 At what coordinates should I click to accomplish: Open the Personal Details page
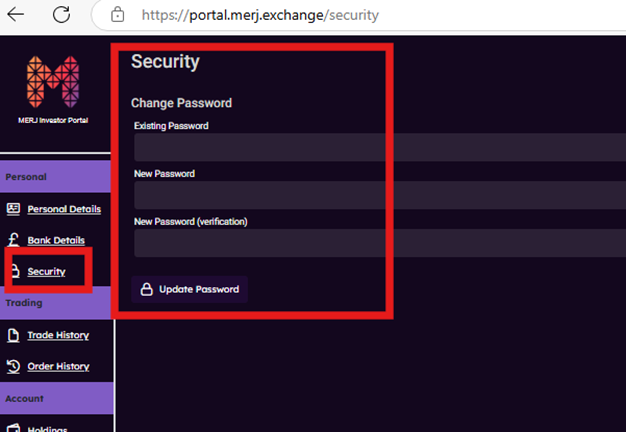tap(64, 209)
